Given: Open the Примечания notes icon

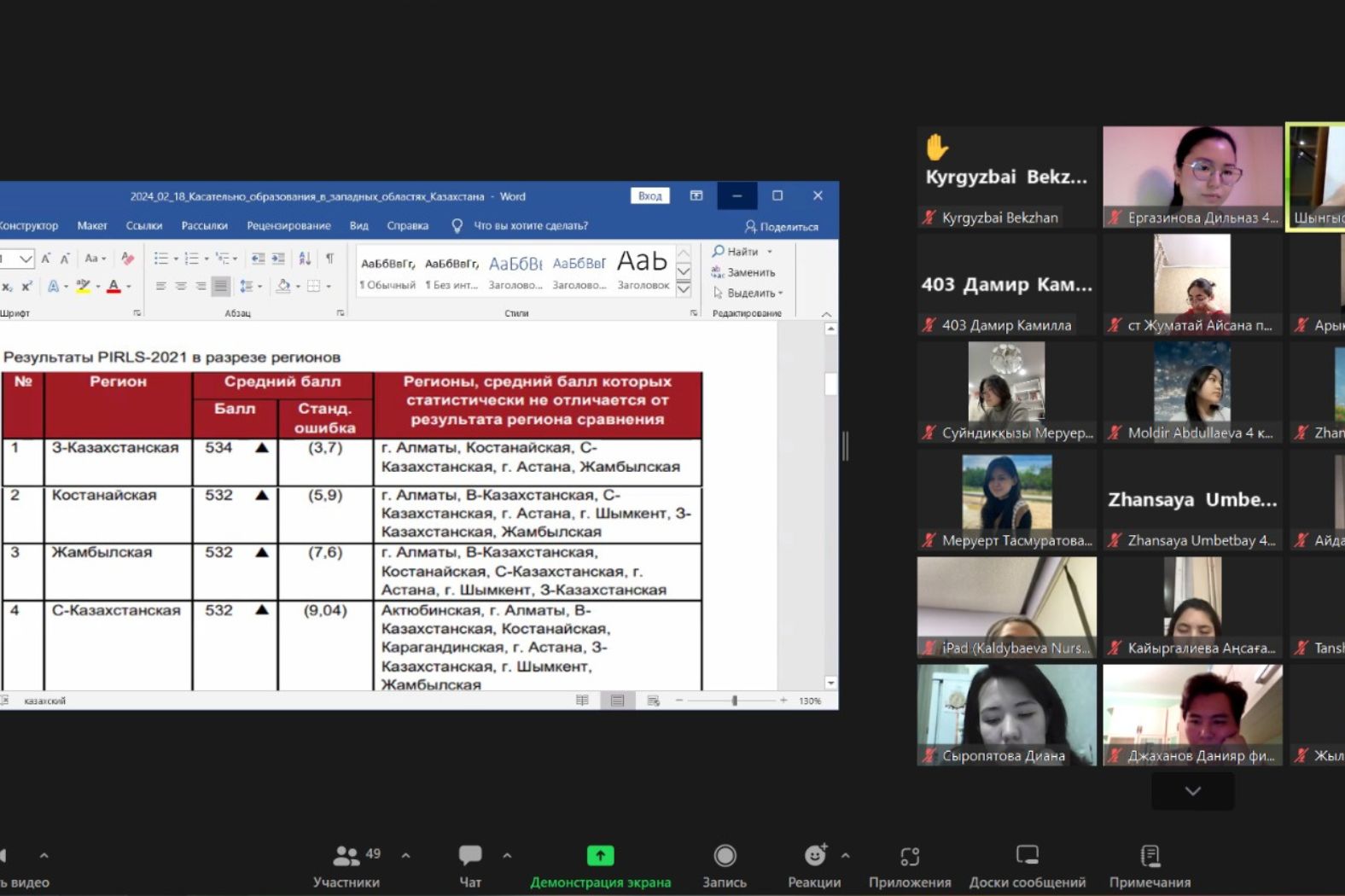Looking at the screenshot, I should [1150, 864].
